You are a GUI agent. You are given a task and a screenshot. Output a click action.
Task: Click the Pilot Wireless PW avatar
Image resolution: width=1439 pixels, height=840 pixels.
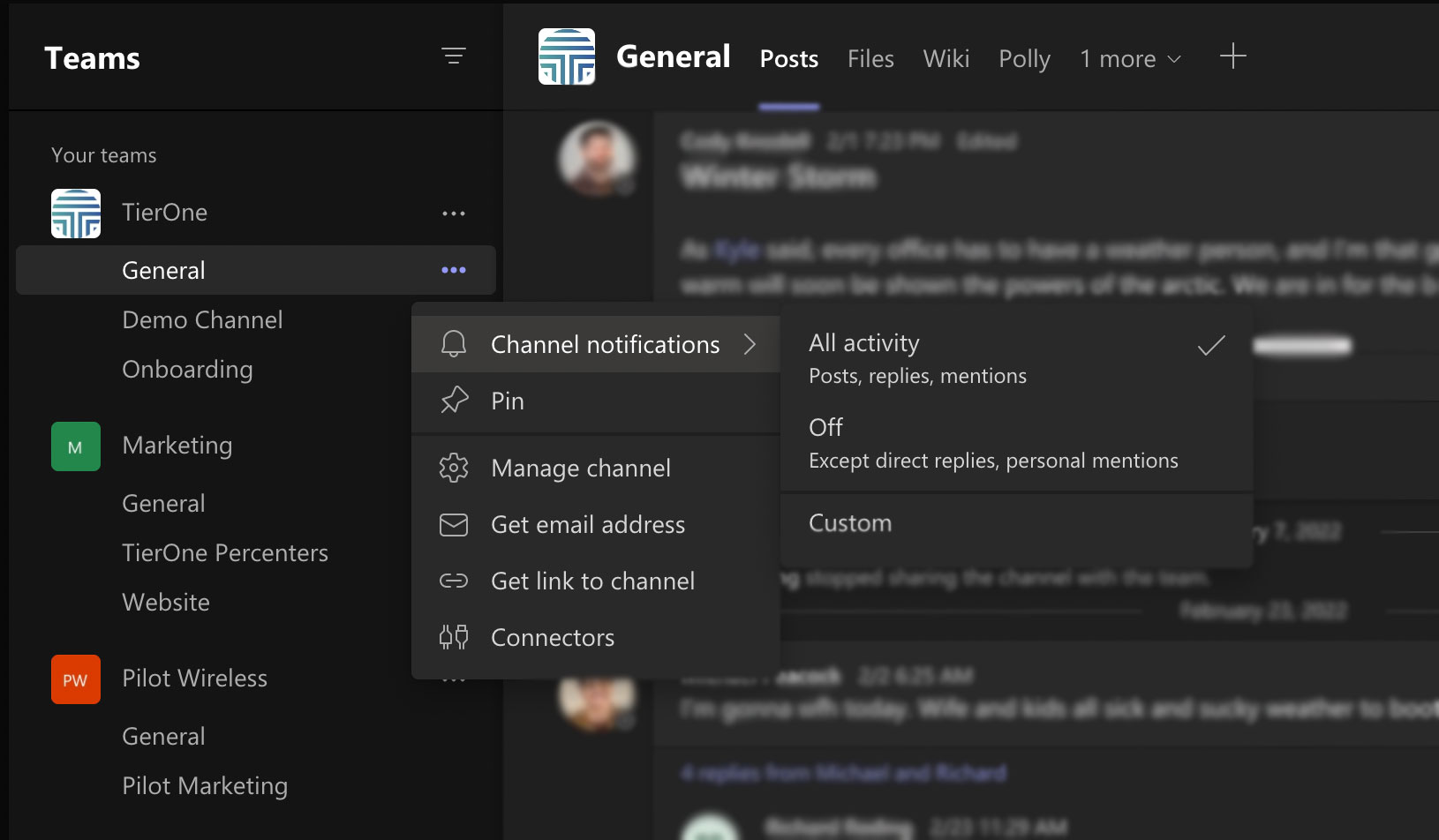76,679
